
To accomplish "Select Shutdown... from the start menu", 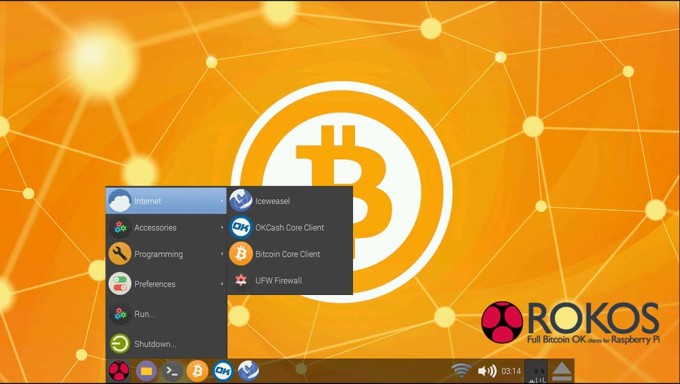I will tap(167, 344).
